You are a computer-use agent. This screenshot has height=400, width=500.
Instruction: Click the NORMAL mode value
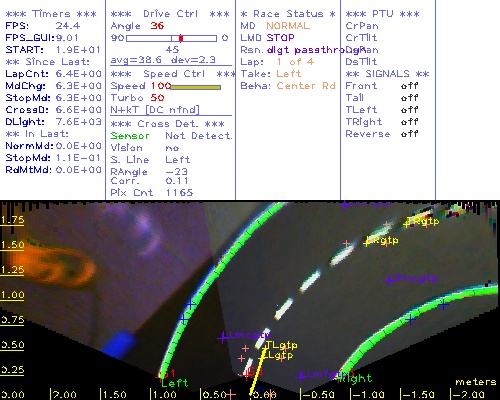288,26
